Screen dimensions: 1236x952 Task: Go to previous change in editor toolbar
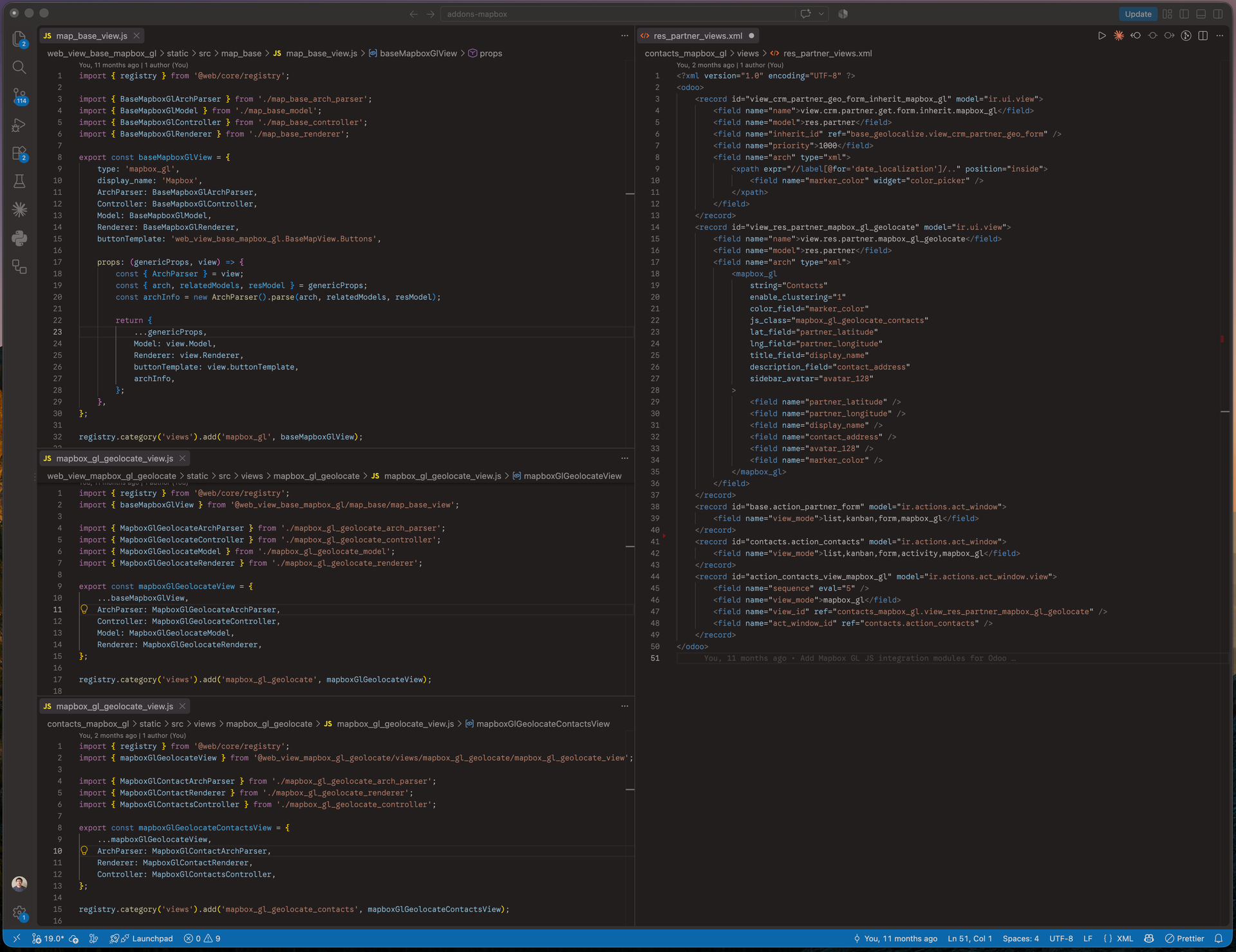tap(1136, 36)
